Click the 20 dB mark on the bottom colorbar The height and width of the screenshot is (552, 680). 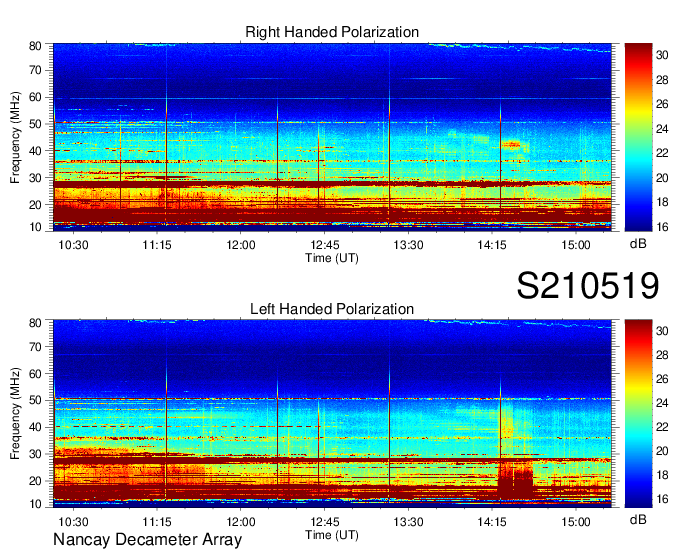(x=662, y=451)
